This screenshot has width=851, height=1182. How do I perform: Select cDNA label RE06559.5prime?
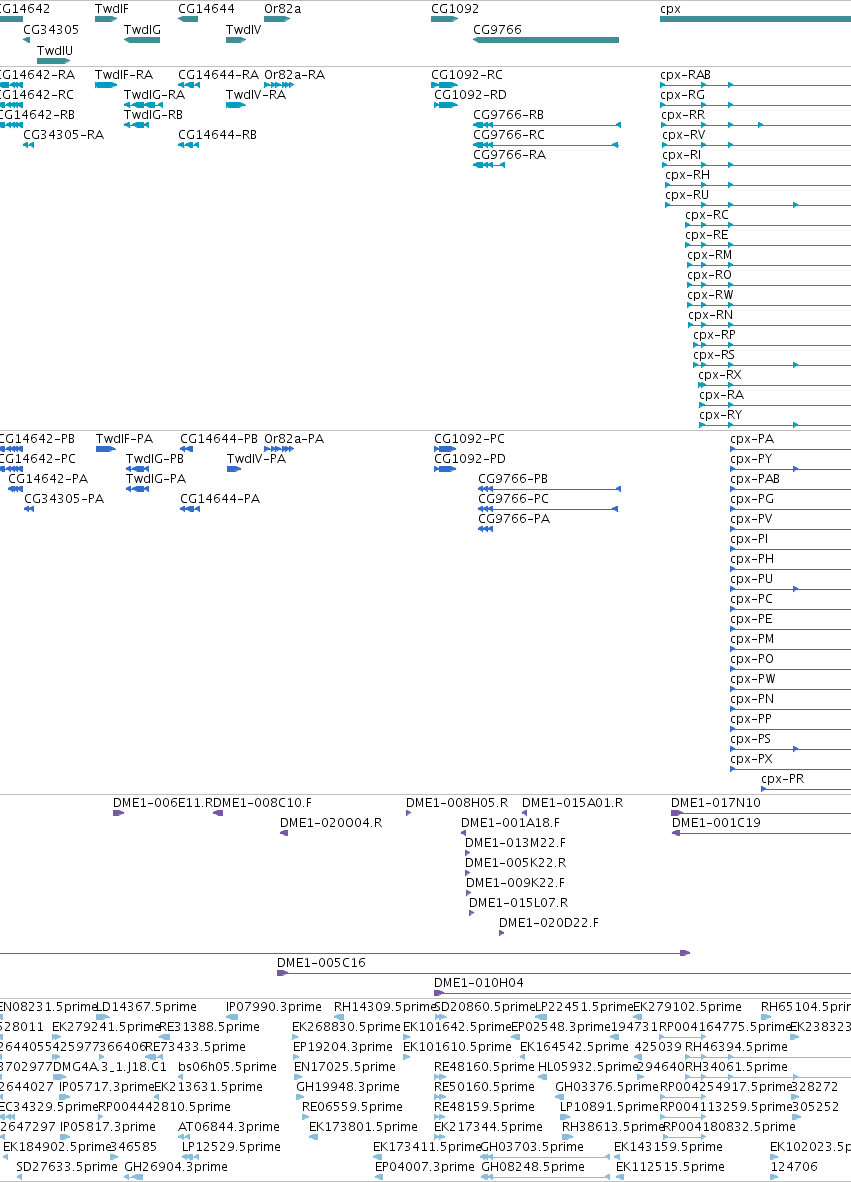tap(352, 1107)
